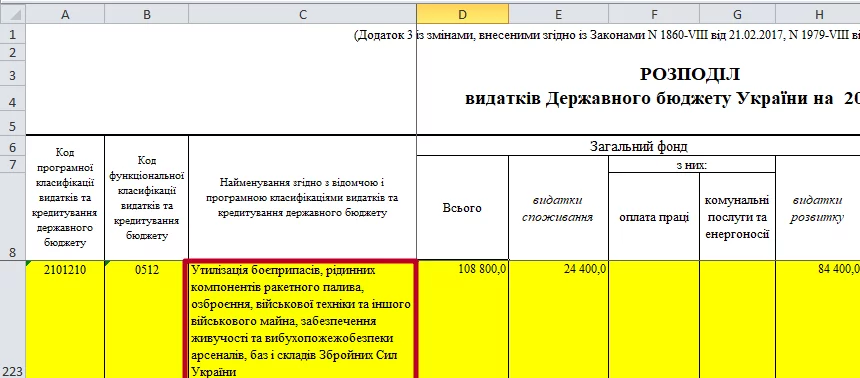
Task: Select highlighted column D header
Action: [x=462, y=15]
